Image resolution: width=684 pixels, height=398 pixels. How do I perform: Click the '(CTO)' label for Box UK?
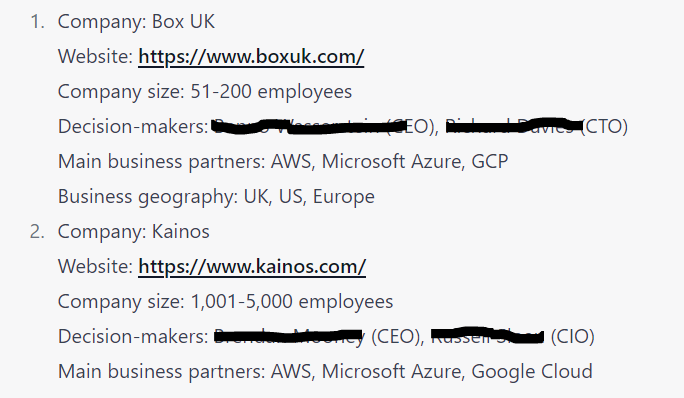[605, 127]
